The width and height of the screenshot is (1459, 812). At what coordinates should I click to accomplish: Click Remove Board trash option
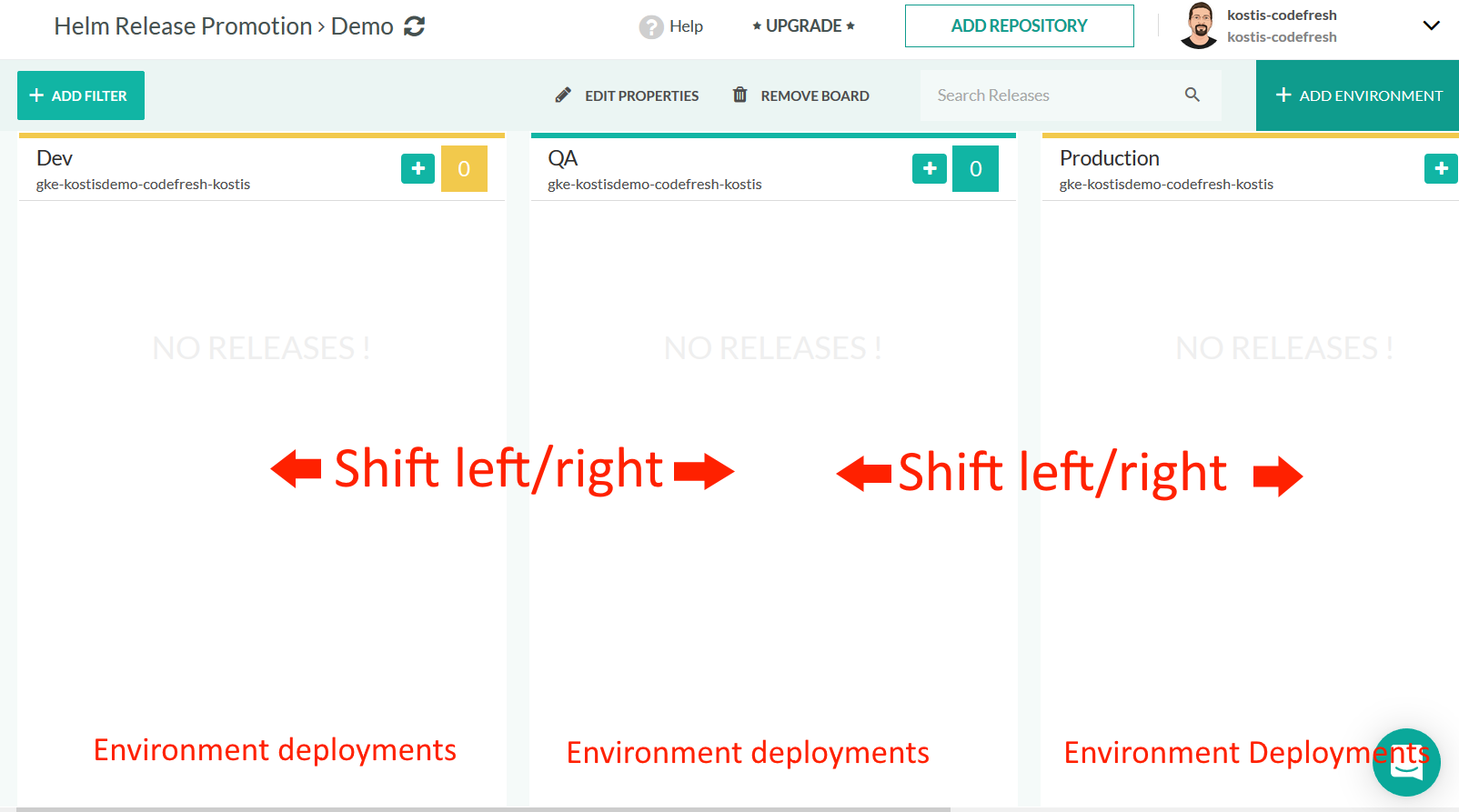coord(801,95)
